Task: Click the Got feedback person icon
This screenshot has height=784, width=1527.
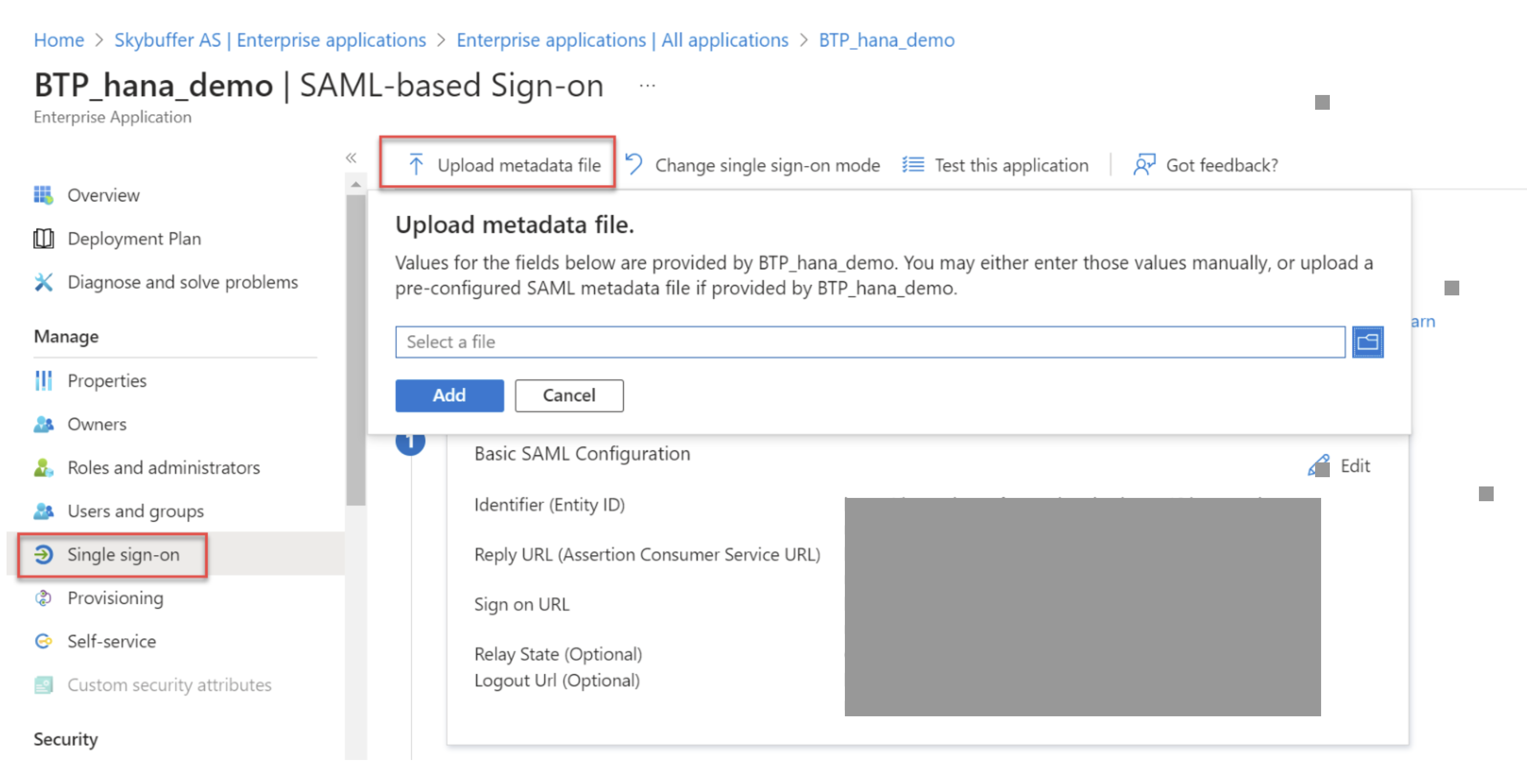Action: [x=1144, y=164]
